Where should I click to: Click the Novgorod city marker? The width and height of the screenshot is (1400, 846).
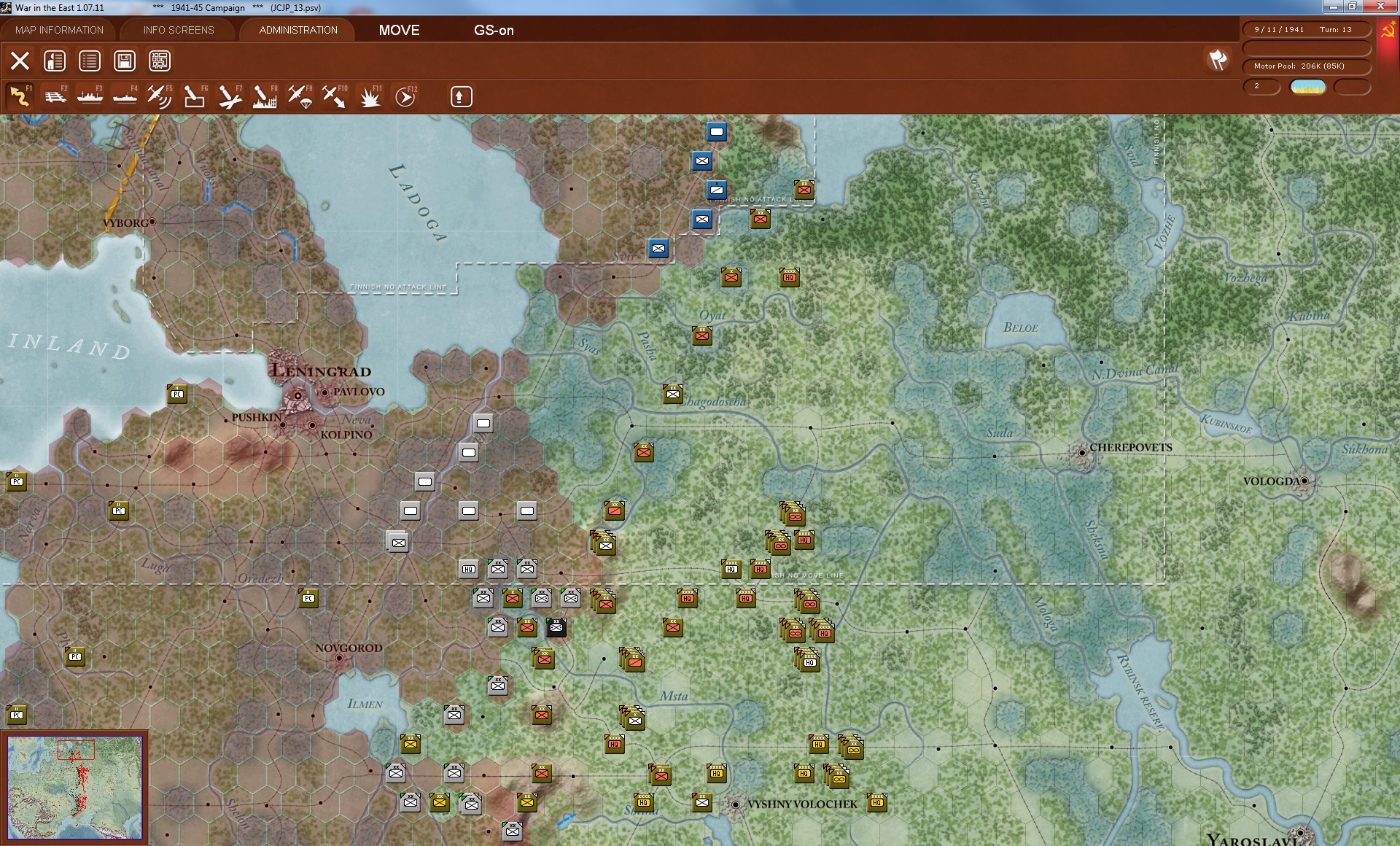coord(339,658)
